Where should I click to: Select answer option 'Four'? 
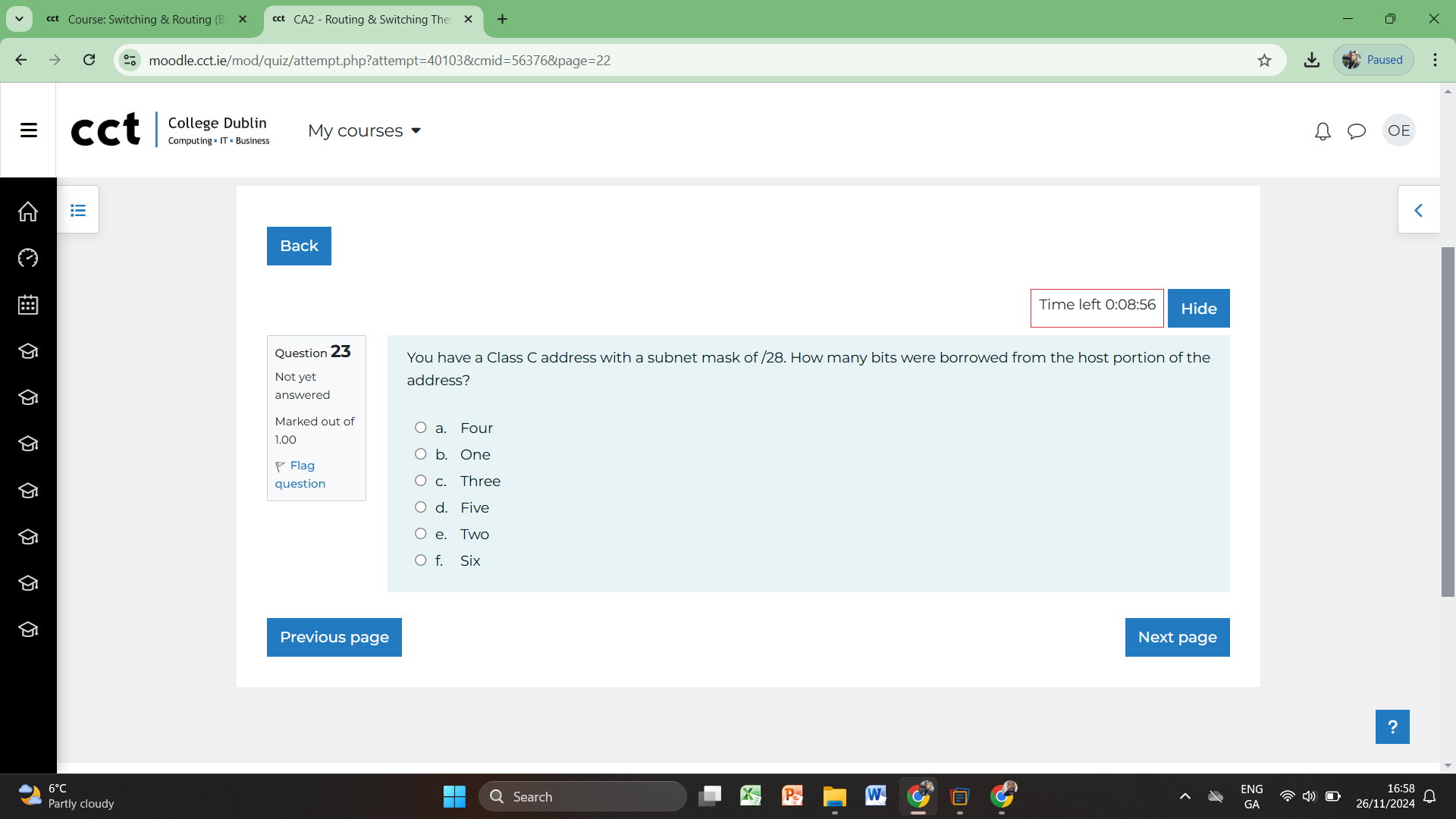(x=421, y=428)
